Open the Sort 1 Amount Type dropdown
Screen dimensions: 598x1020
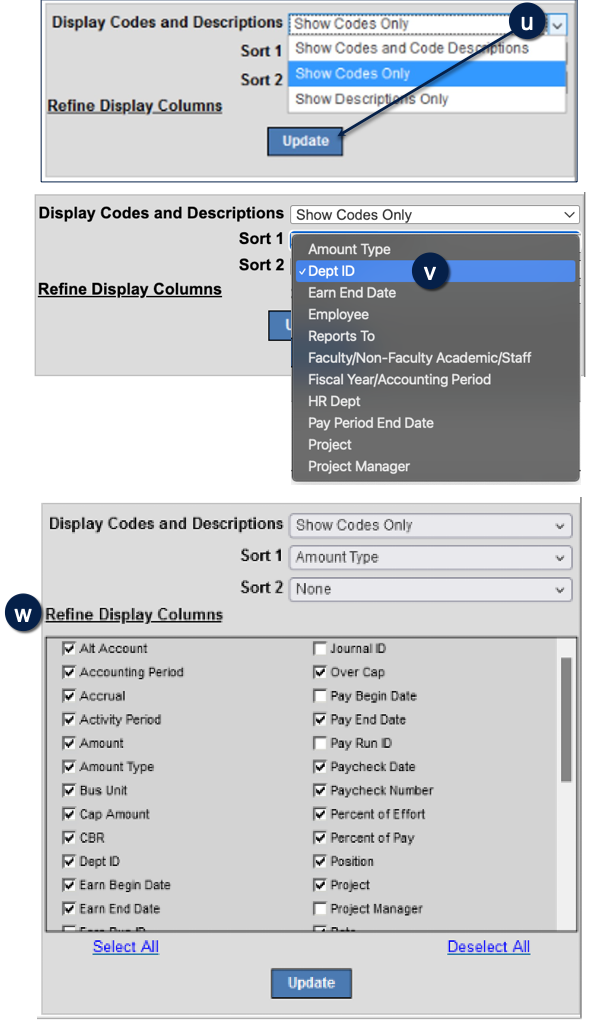click(x=431, y=557)
